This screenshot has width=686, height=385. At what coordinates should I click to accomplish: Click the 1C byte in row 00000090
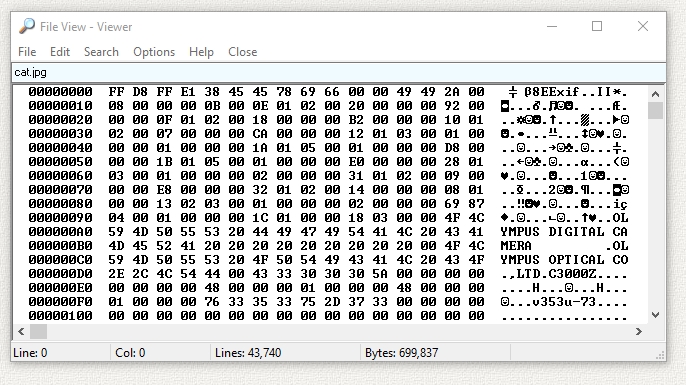[260, 218]
